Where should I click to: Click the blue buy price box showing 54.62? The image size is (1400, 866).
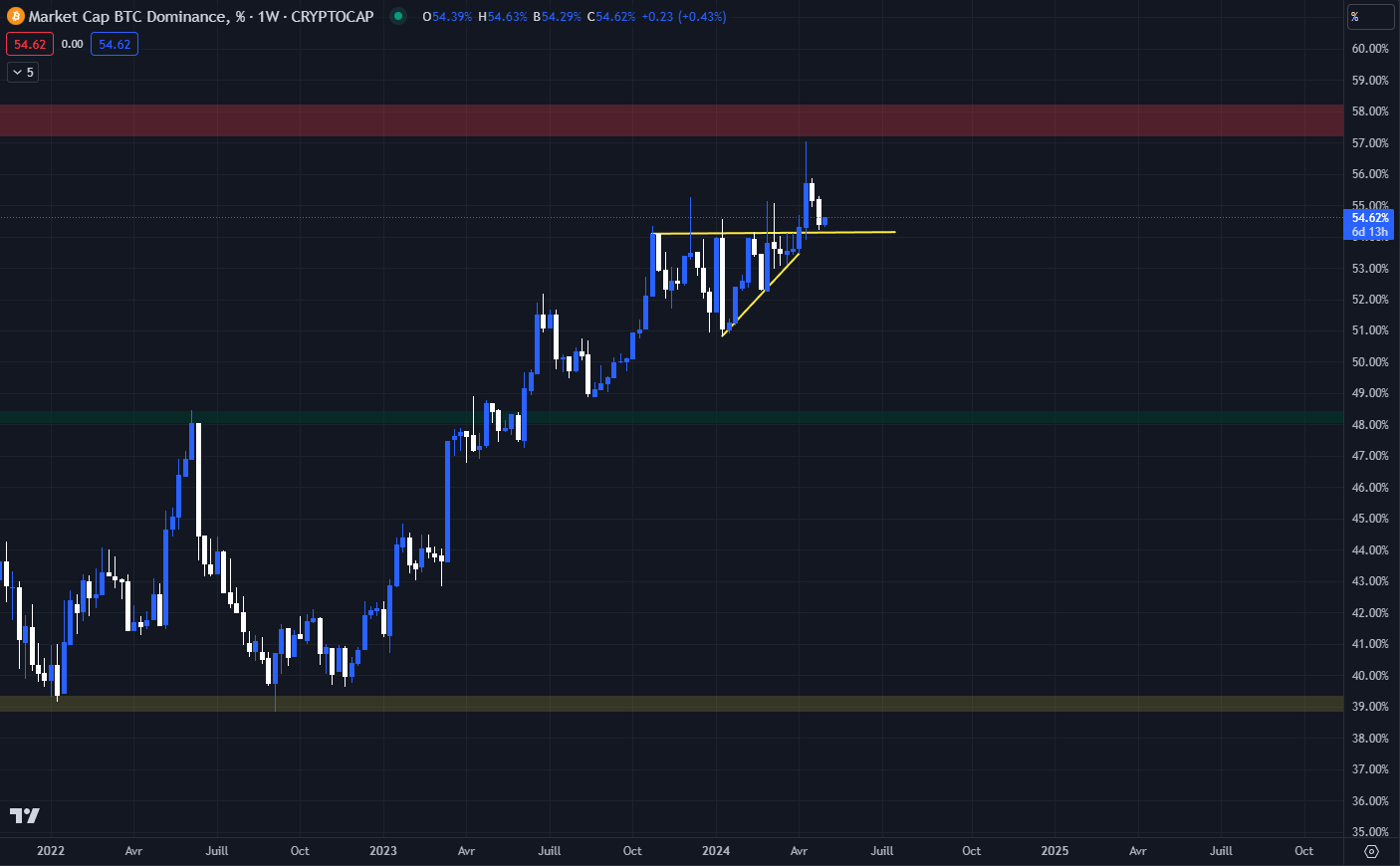(114, 44)
